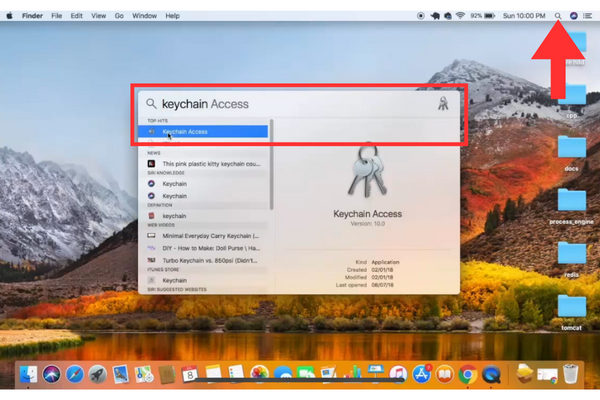Open Siri from the menu bar
The width and height of the screenshot is (600, 400).
(x=573, y=16)
